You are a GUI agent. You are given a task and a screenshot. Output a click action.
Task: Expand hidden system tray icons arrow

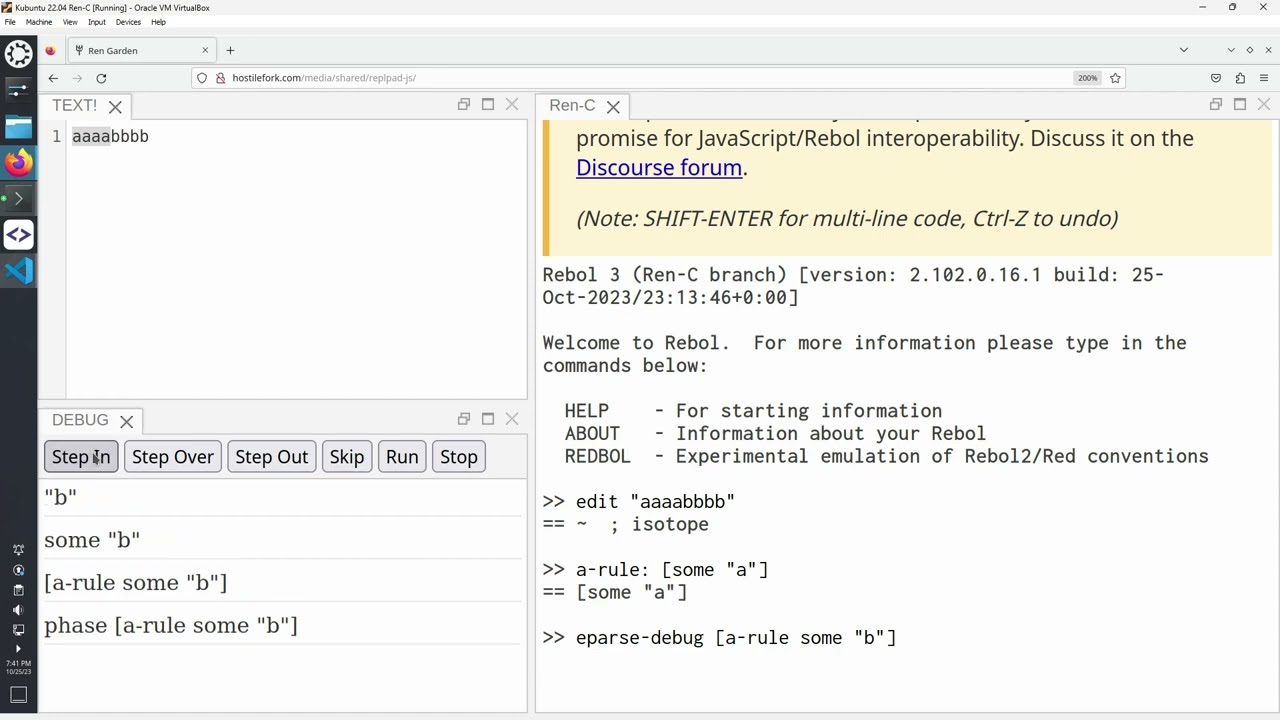[18, 649]
